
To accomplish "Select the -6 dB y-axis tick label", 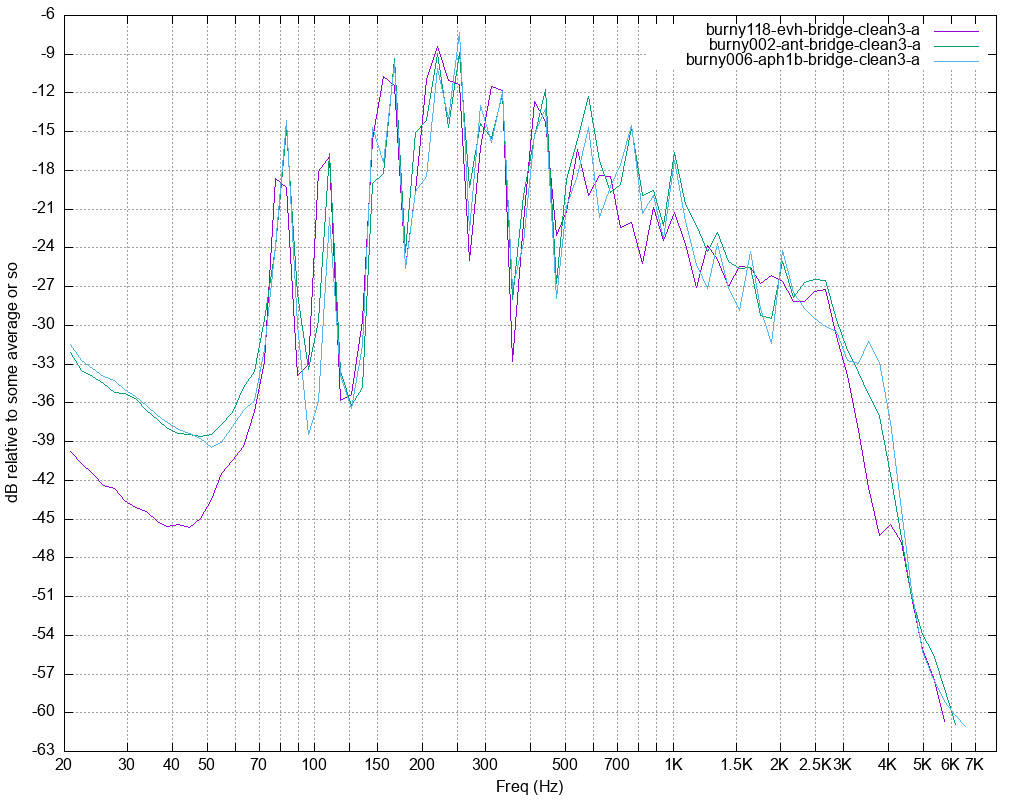I will coord(44,15).
